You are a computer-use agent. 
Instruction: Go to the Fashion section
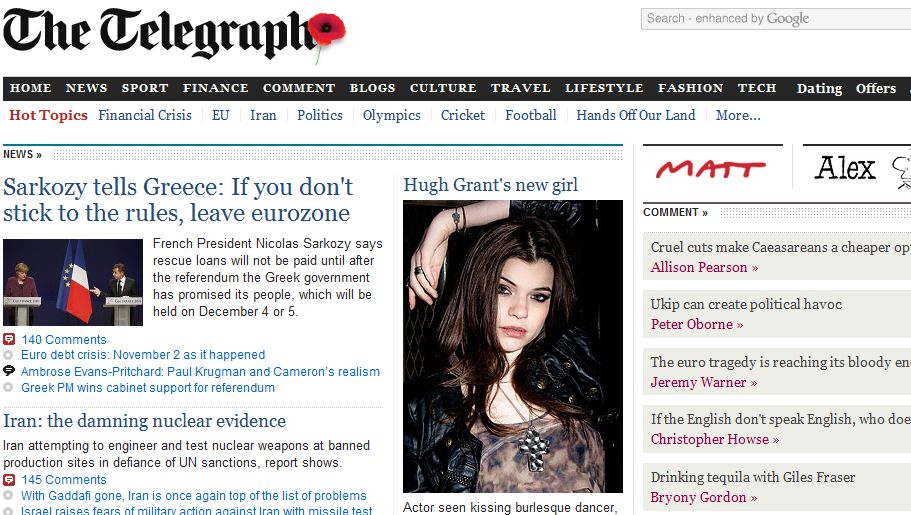coord(690,88)
